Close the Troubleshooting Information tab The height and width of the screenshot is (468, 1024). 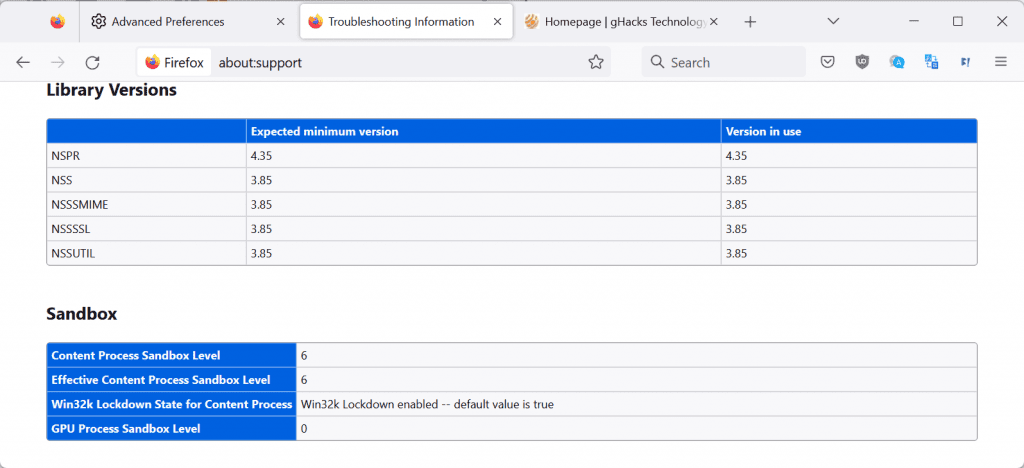497,22
